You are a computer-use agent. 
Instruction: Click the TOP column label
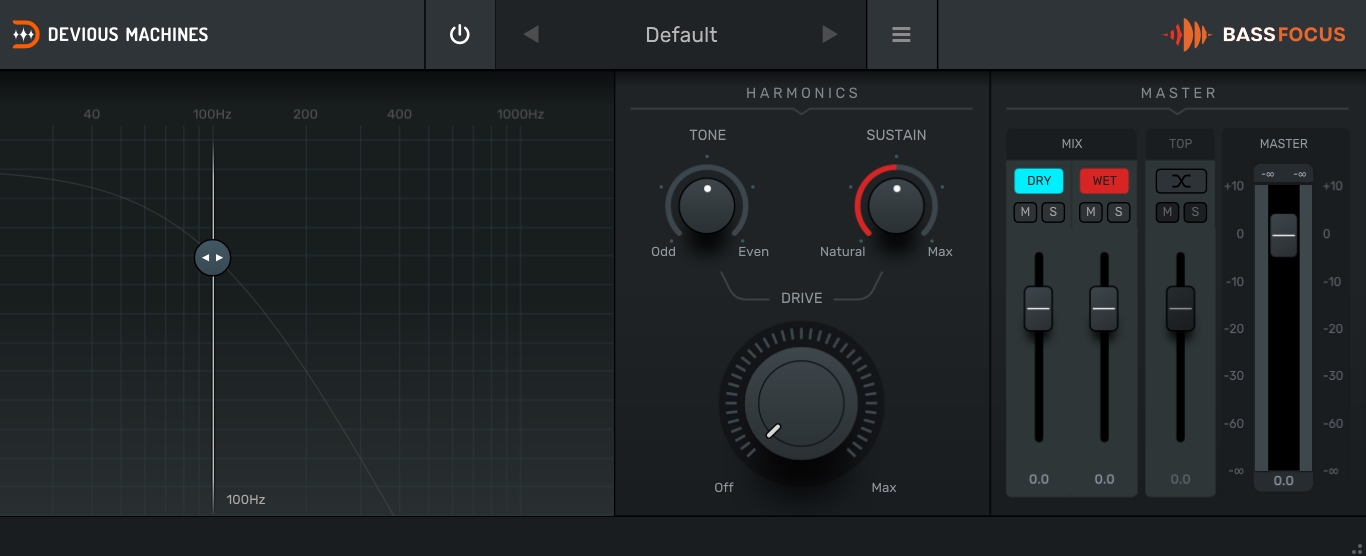1181,144
